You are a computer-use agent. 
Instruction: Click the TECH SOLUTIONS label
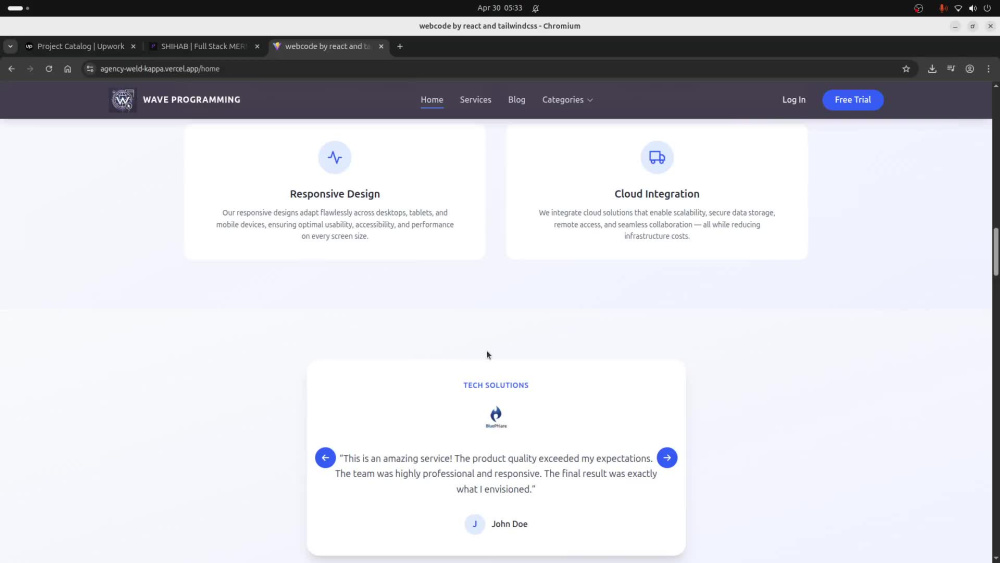[x=496, y=385]
